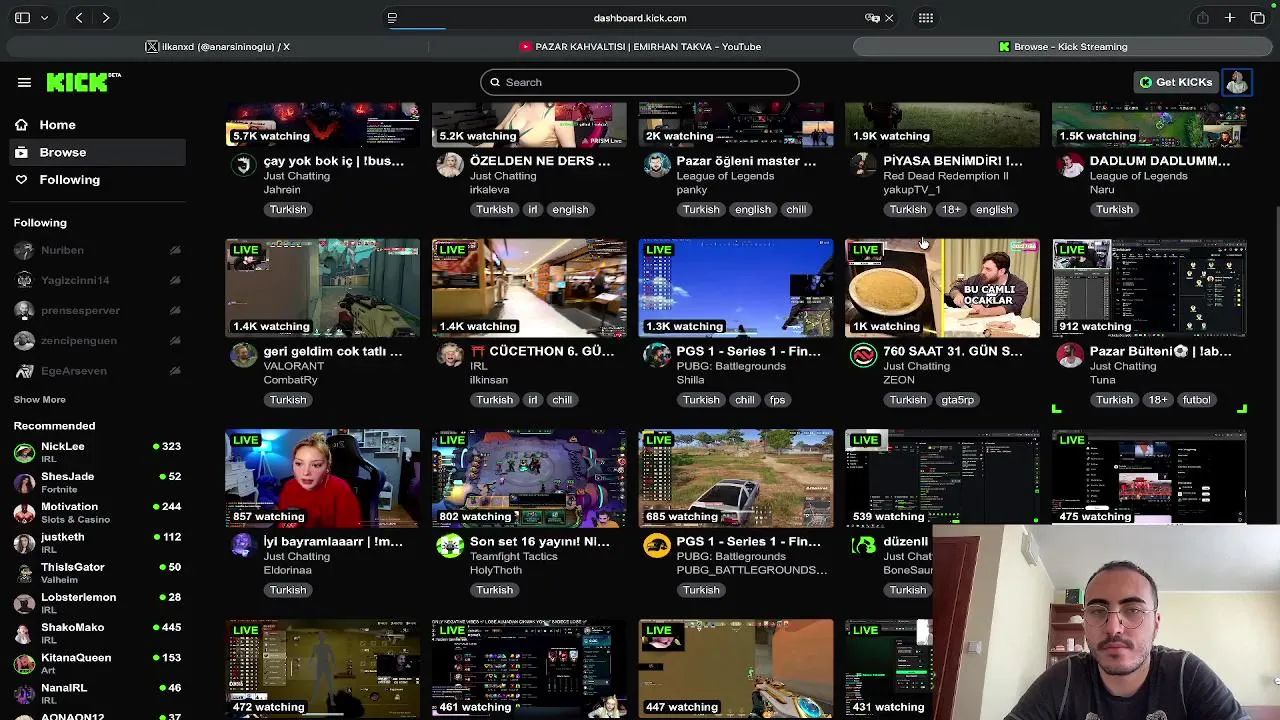
Task: Open the hamburger menu beside Kick logo
Action: point(24,82)
